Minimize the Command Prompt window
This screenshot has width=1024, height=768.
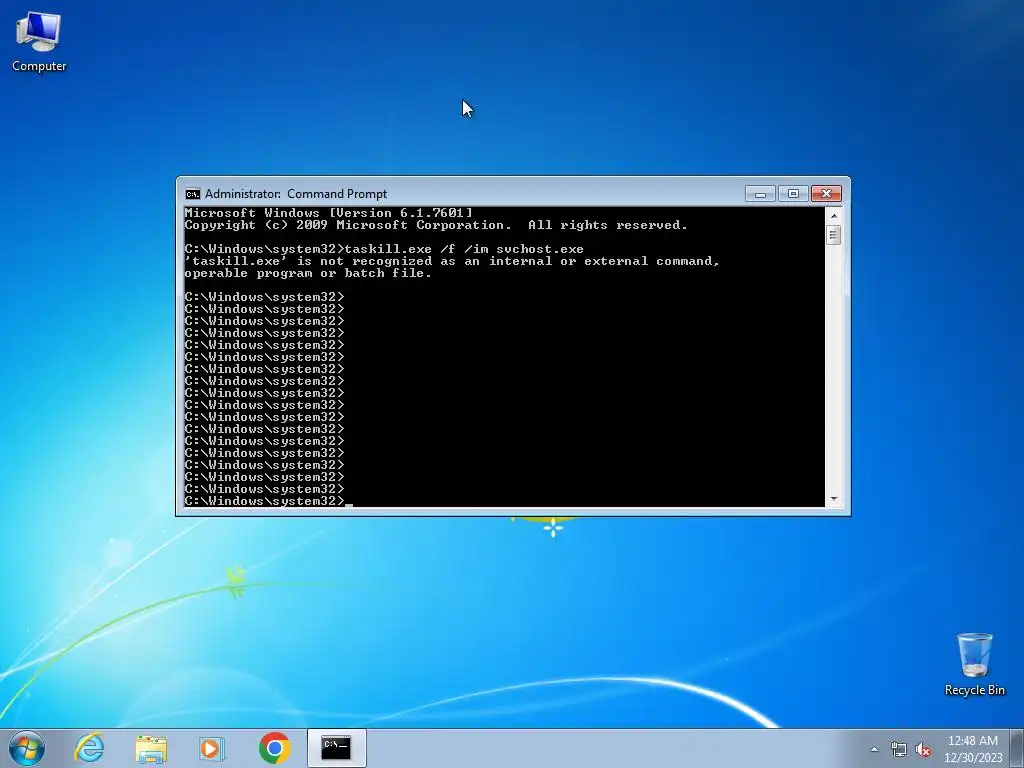(760, 194)
